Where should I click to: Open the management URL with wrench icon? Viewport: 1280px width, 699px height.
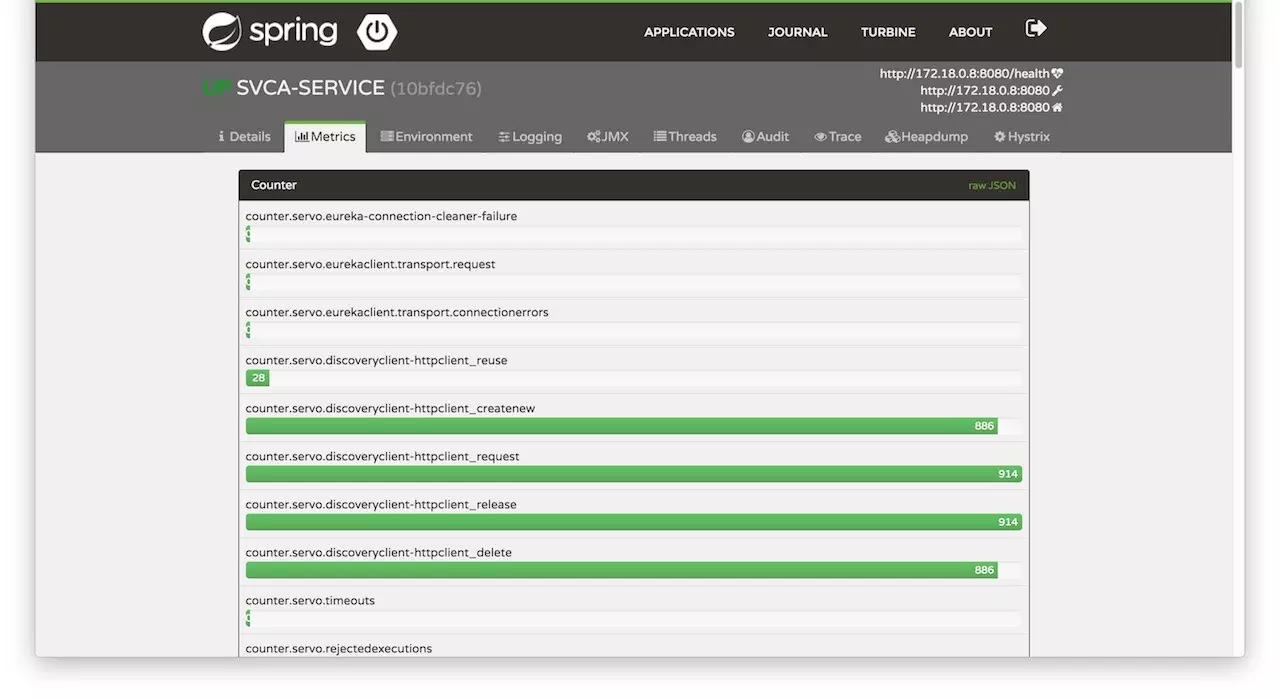pyautogui.click(x=991, y=90)
